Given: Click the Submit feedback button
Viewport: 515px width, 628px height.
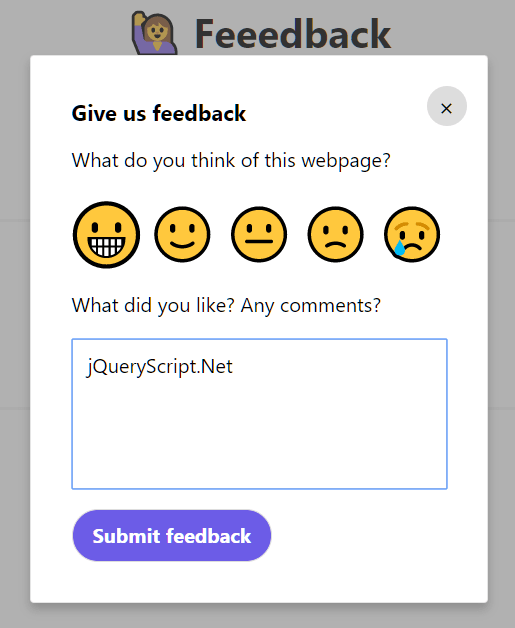Looking at the screenshot, I should tap(172, 535).
